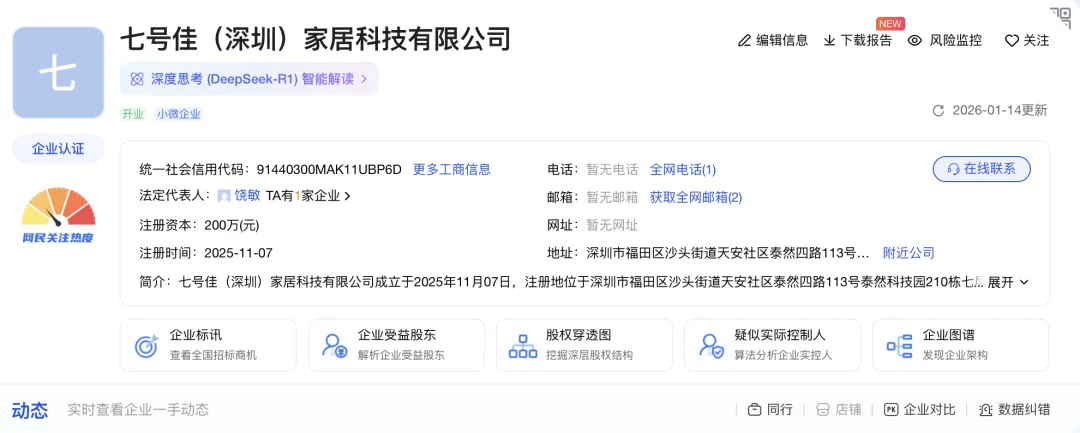Click the pencil icon for 编辑信息
Viewport: 1080px width, 433px height.
(744, 41)
